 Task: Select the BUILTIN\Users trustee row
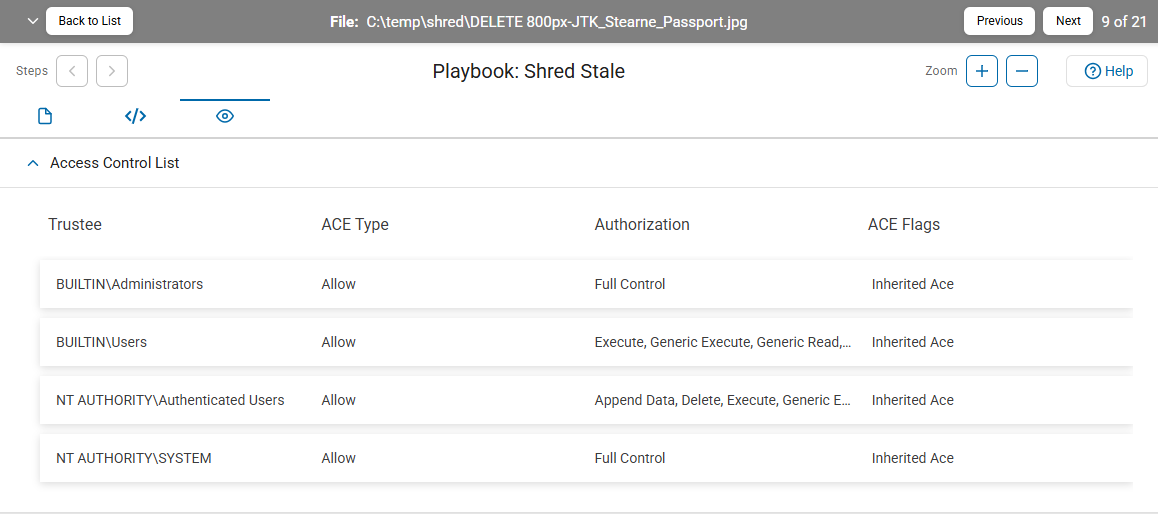tap(101, 342)
